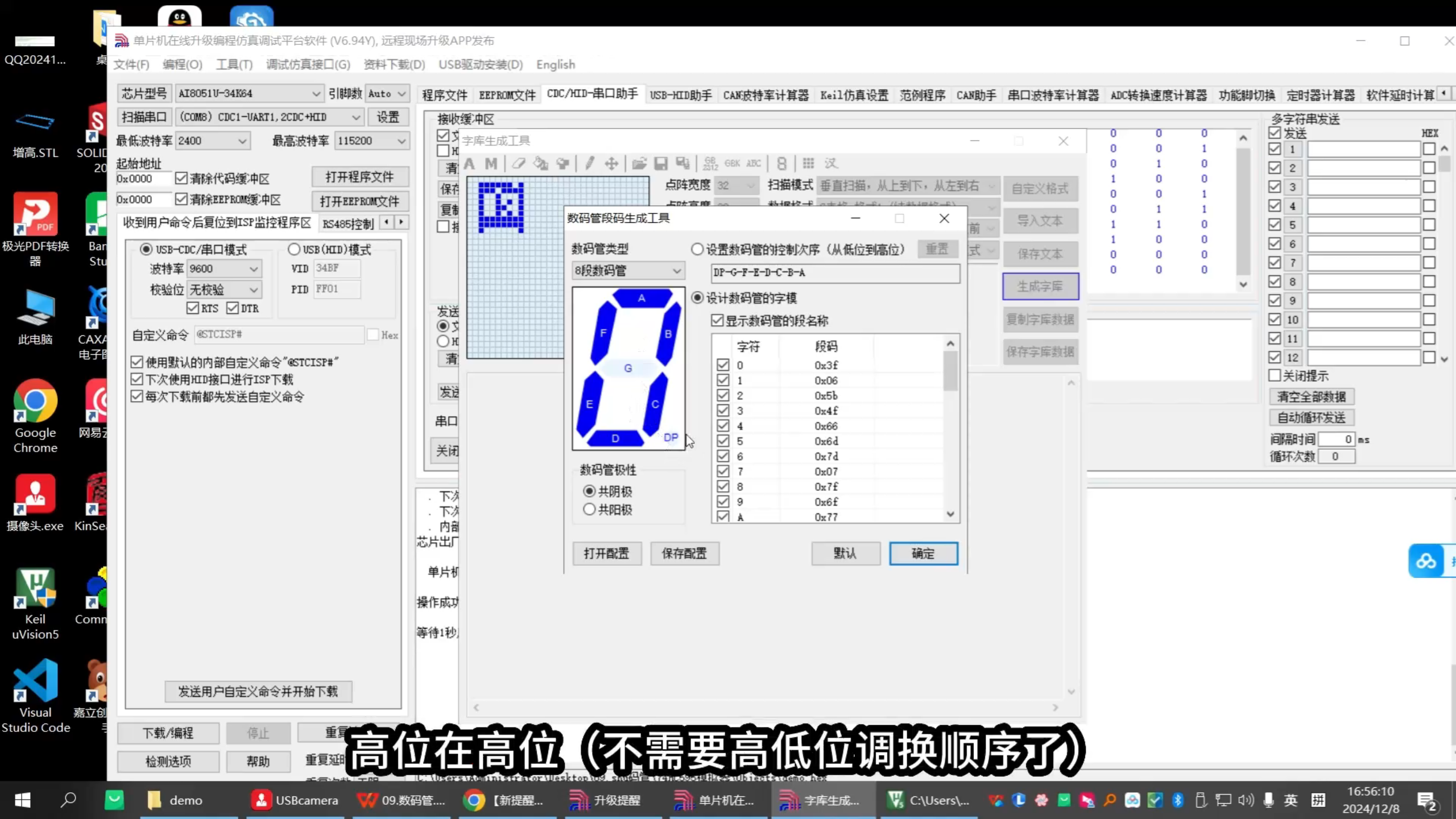The width and height of the screenshot is (1456, 819).
Task: Click the 生成字库 button
Action: [1040, 287]
